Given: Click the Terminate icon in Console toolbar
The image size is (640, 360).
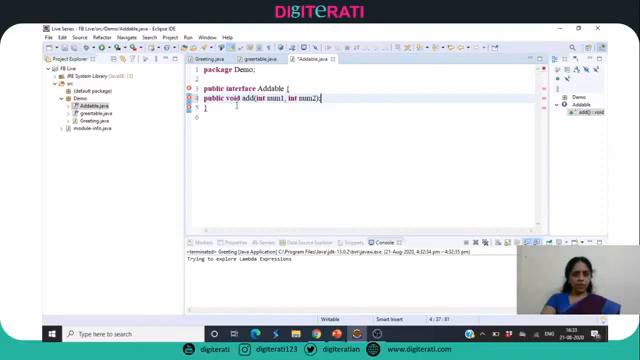Looking at the screenshot, I should point(466,242).
